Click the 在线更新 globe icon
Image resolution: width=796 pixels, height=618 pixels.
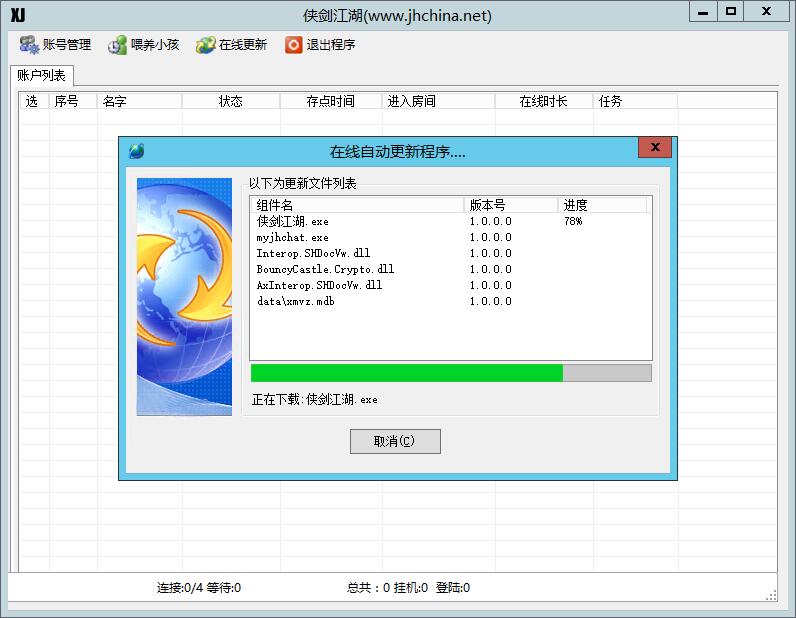206,45
